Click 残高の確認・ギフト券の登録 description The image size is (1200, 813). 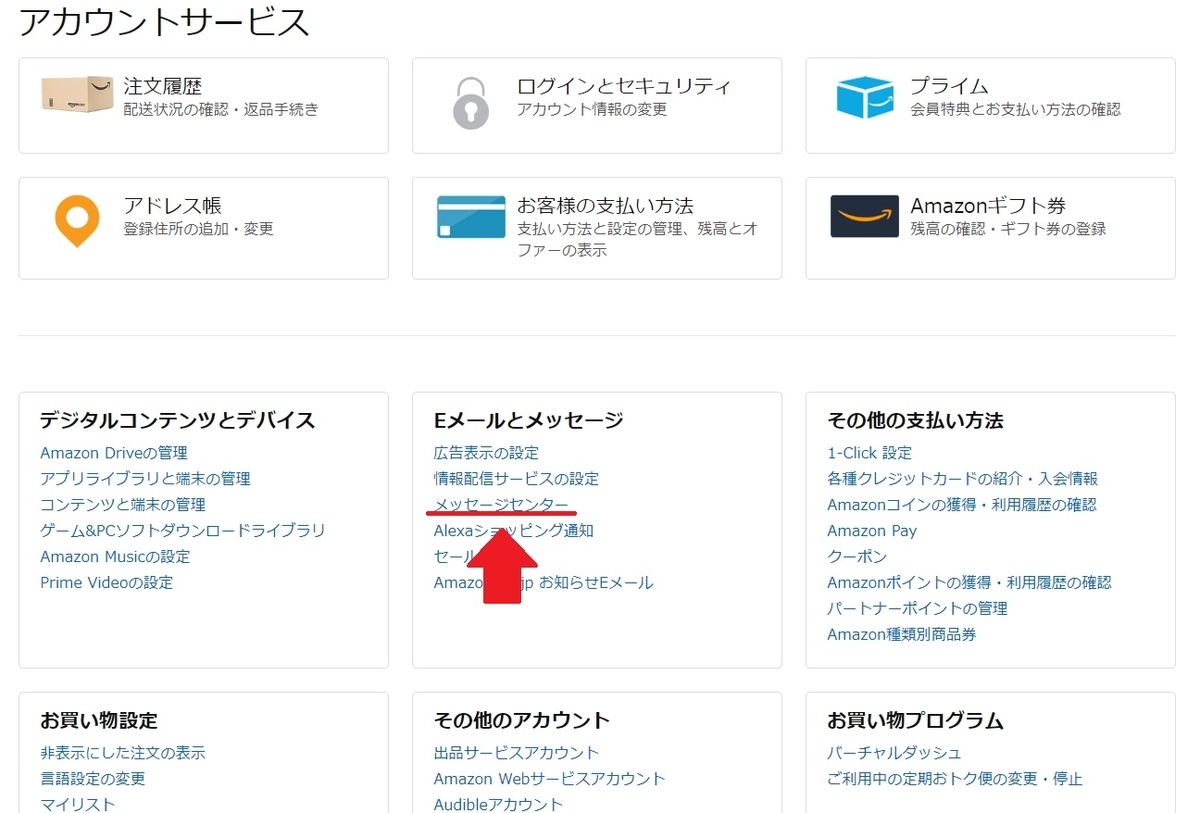coord(1008,229)
